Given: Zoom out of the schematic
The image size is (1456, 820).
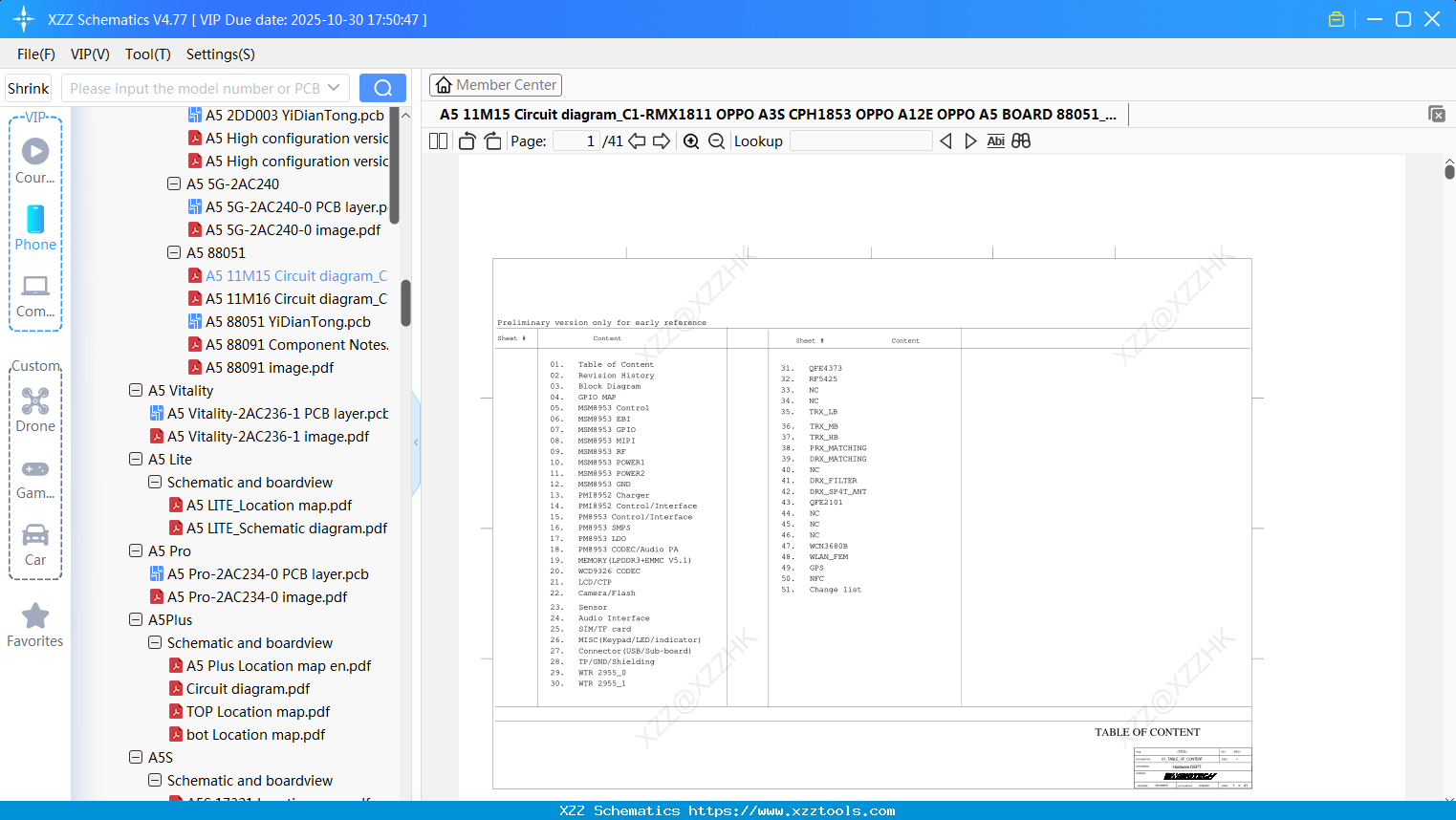Looking at the screenshot, I should coord(716,141).
